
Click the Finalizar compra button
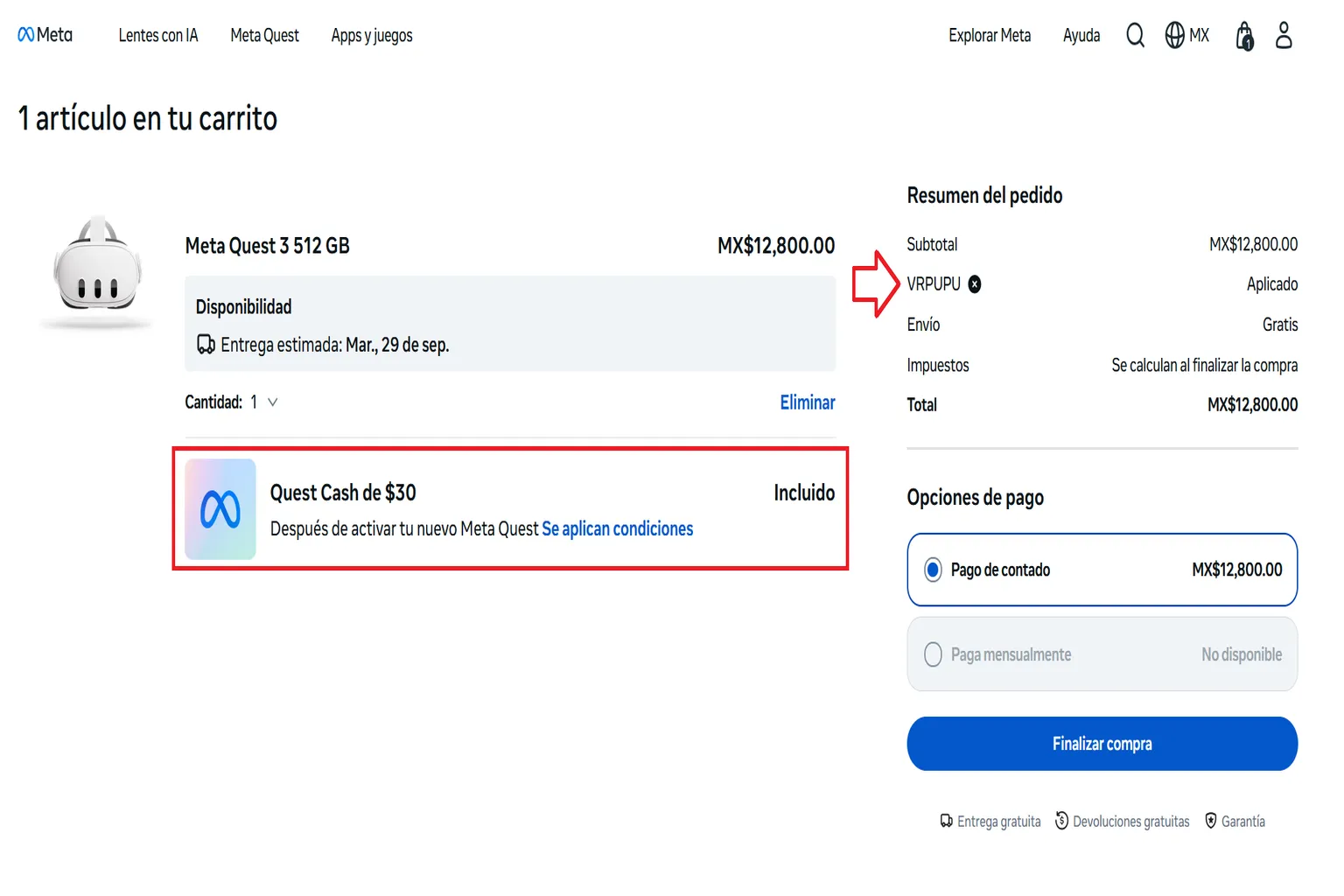click(x=1102, y=744)
